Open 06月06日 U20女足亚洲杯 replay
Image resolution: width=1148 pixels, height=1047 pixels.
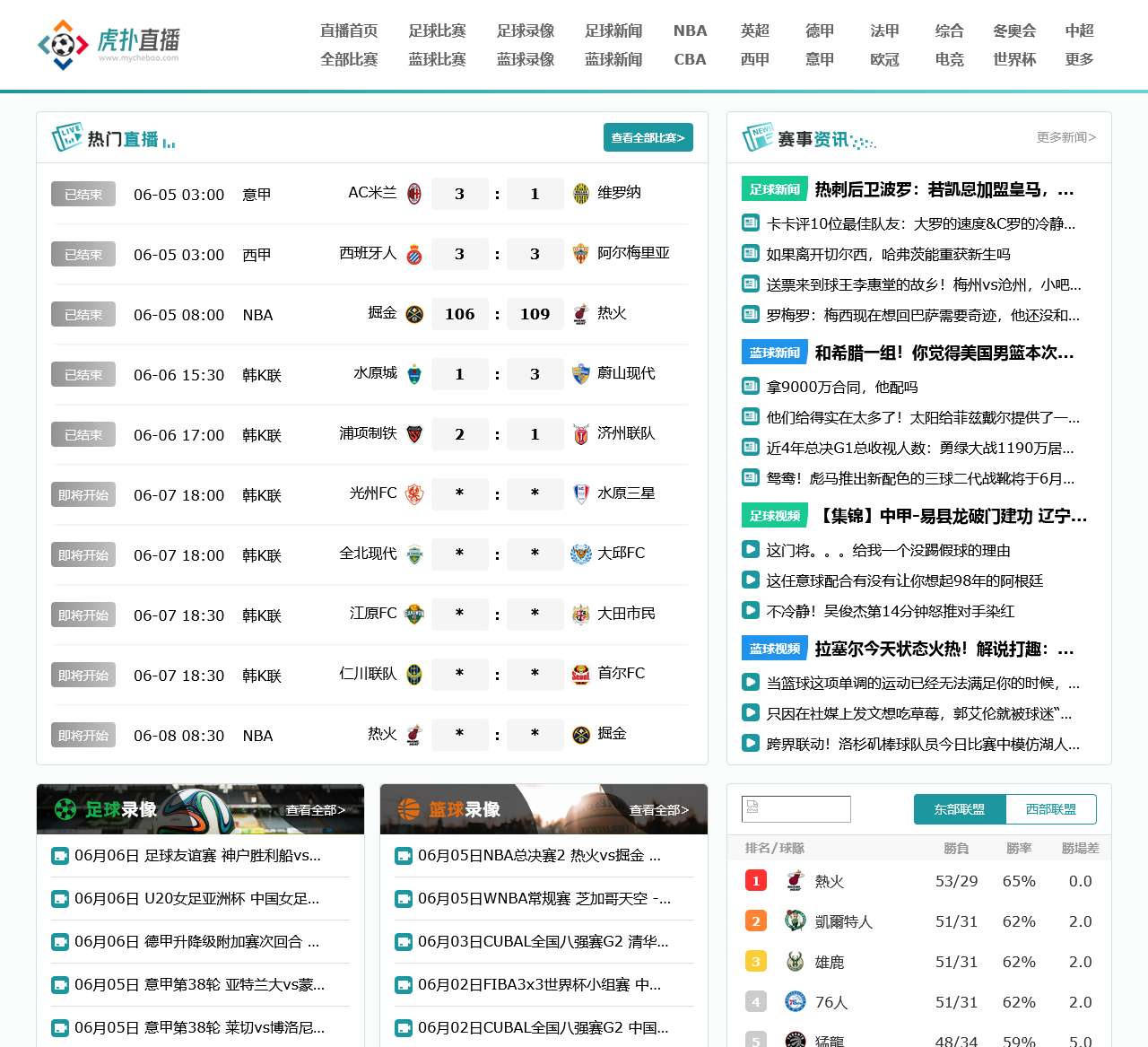196,899
